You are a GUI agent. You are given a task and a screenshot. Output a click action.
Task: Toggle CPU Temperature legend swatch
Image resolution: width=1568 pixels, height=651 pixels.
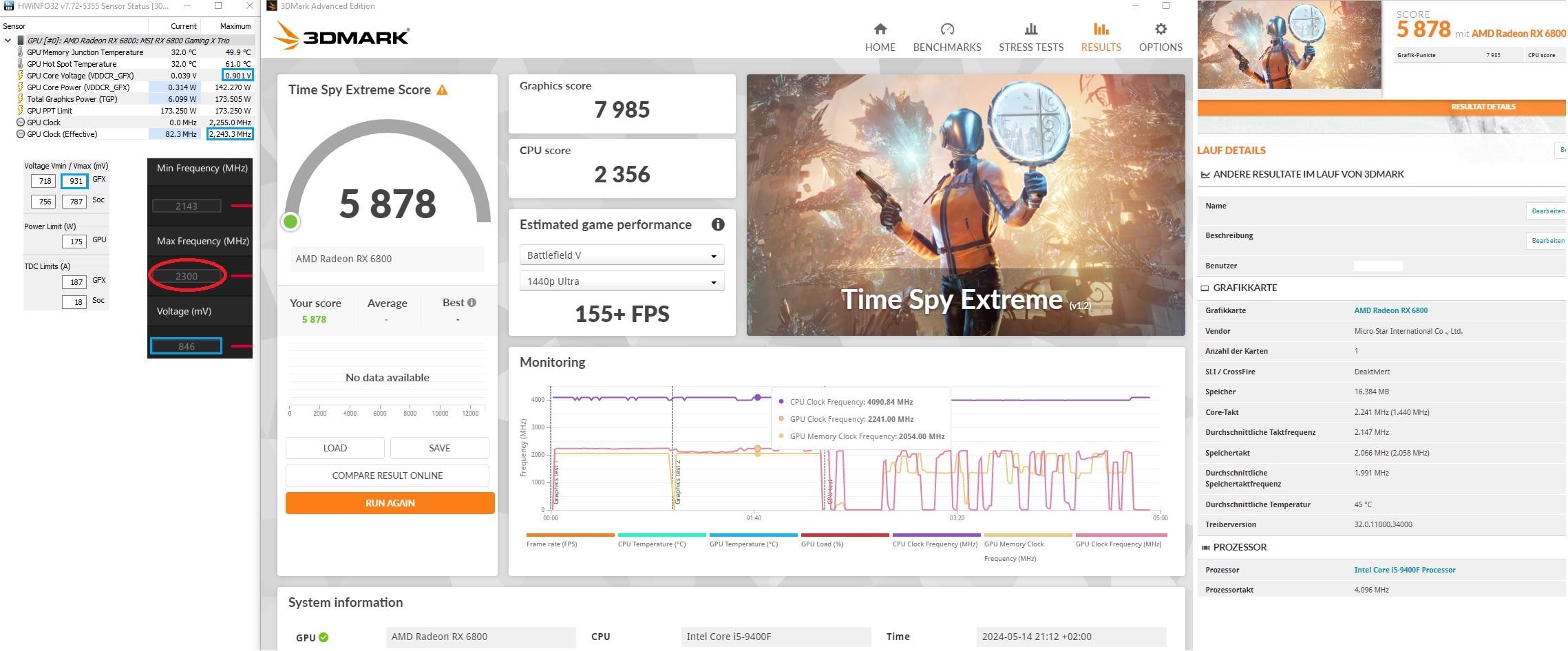pos(661,535)
